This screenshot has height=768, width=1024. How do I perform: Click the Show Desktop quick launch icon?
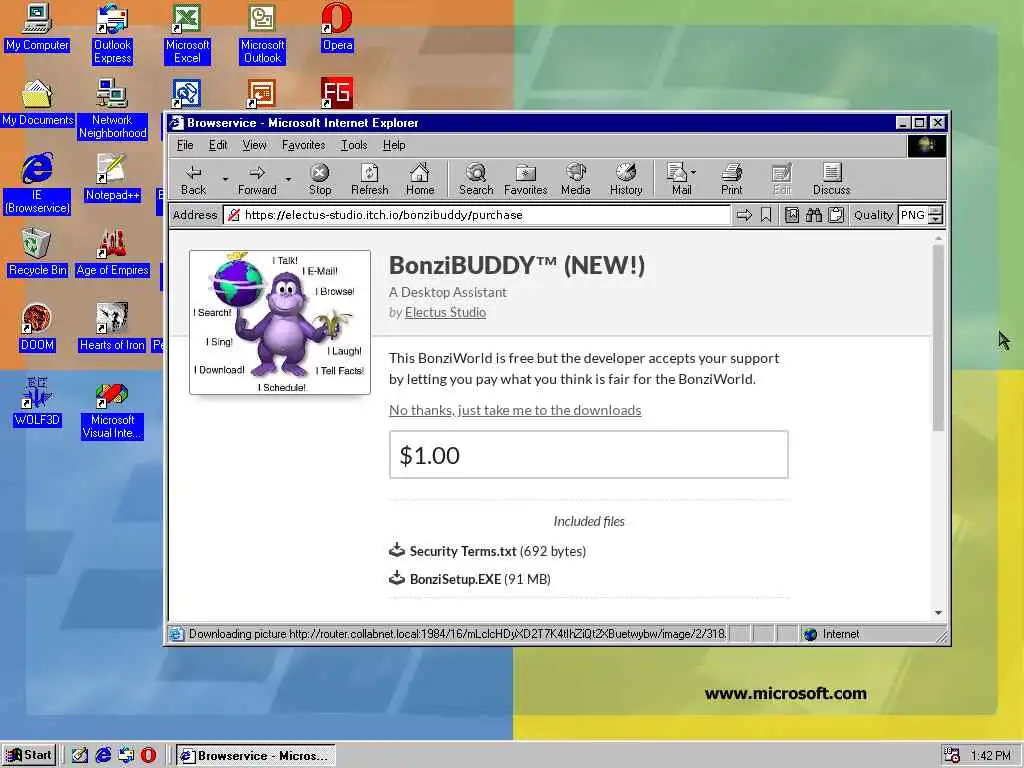tap(80, 756)
